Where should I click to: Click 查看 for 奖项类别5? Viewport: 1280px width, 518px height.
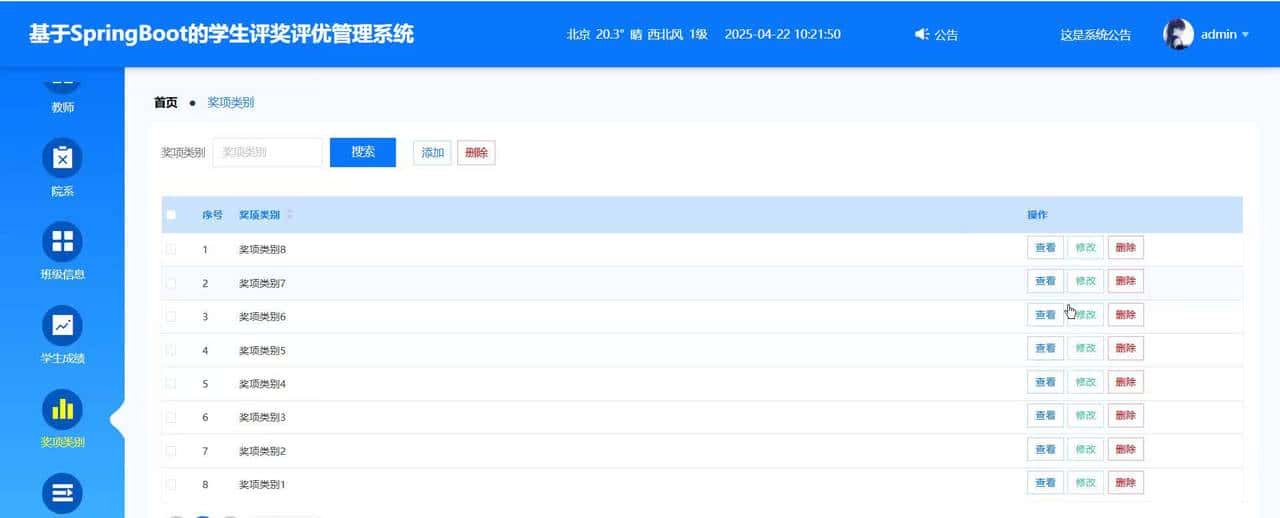click(1045, 348)
